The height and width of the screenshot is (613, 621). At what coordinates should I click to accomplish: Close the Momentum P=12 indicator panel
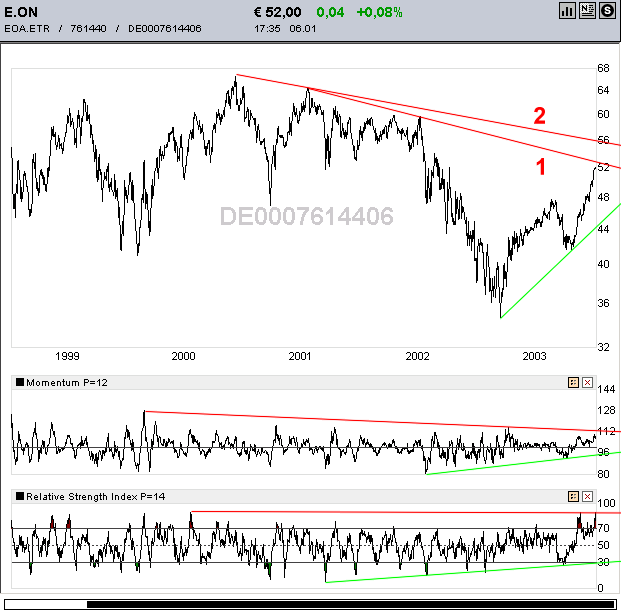click(x=587, y=383)
